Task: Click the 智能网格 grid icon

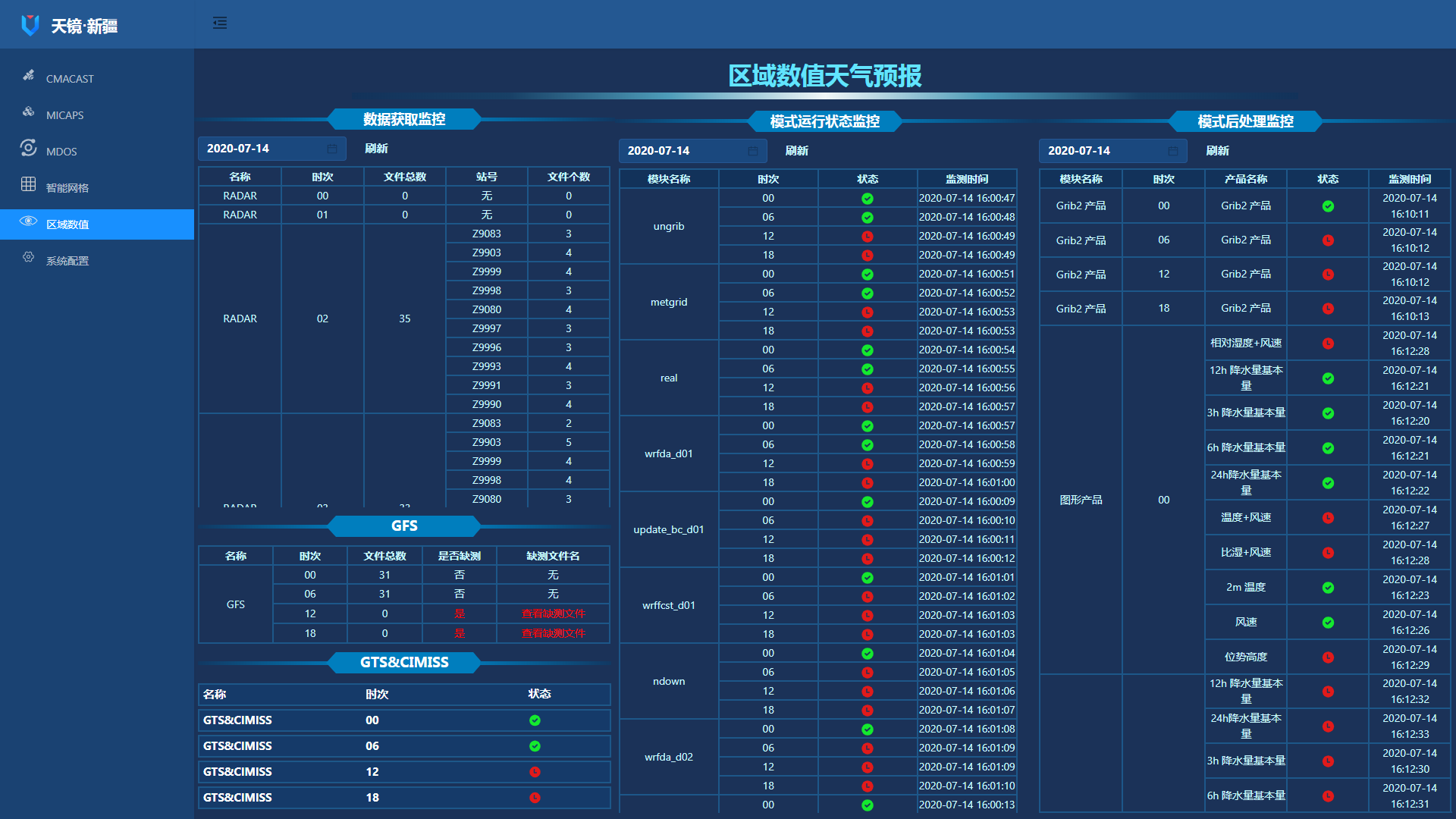Action: [29, 184]
